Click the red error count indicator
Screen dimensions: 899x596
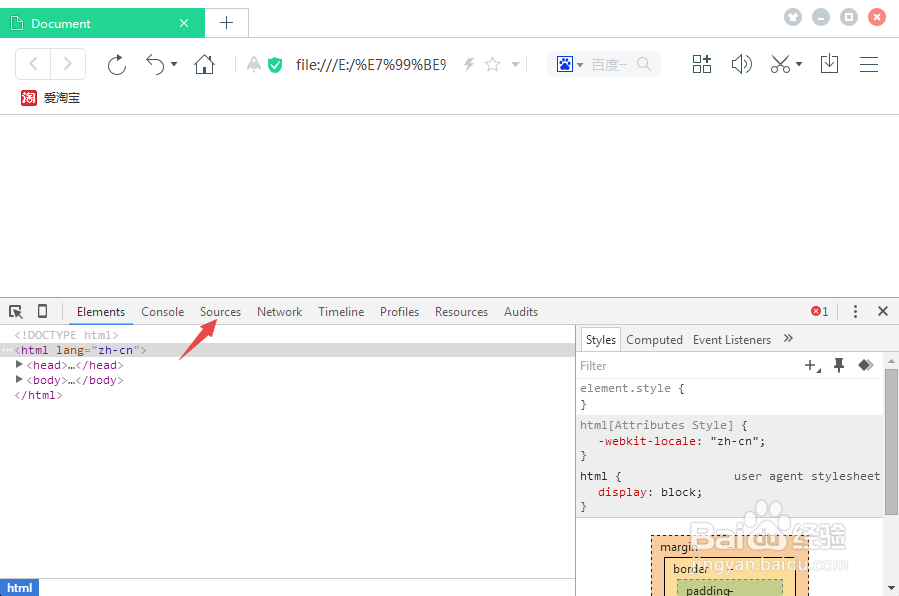click(819, 311)
